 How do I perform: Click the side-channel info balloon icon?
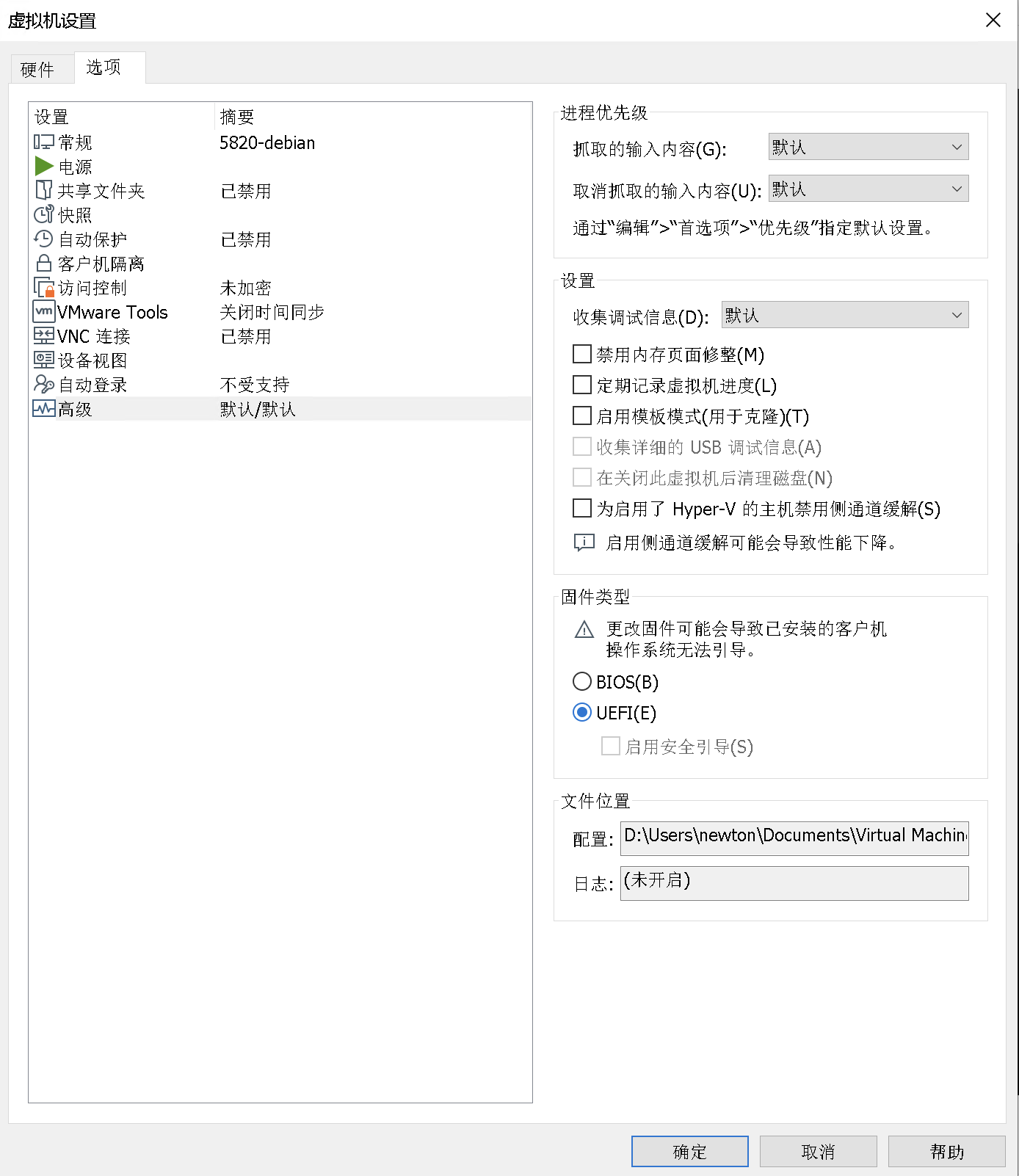(584, 542)
